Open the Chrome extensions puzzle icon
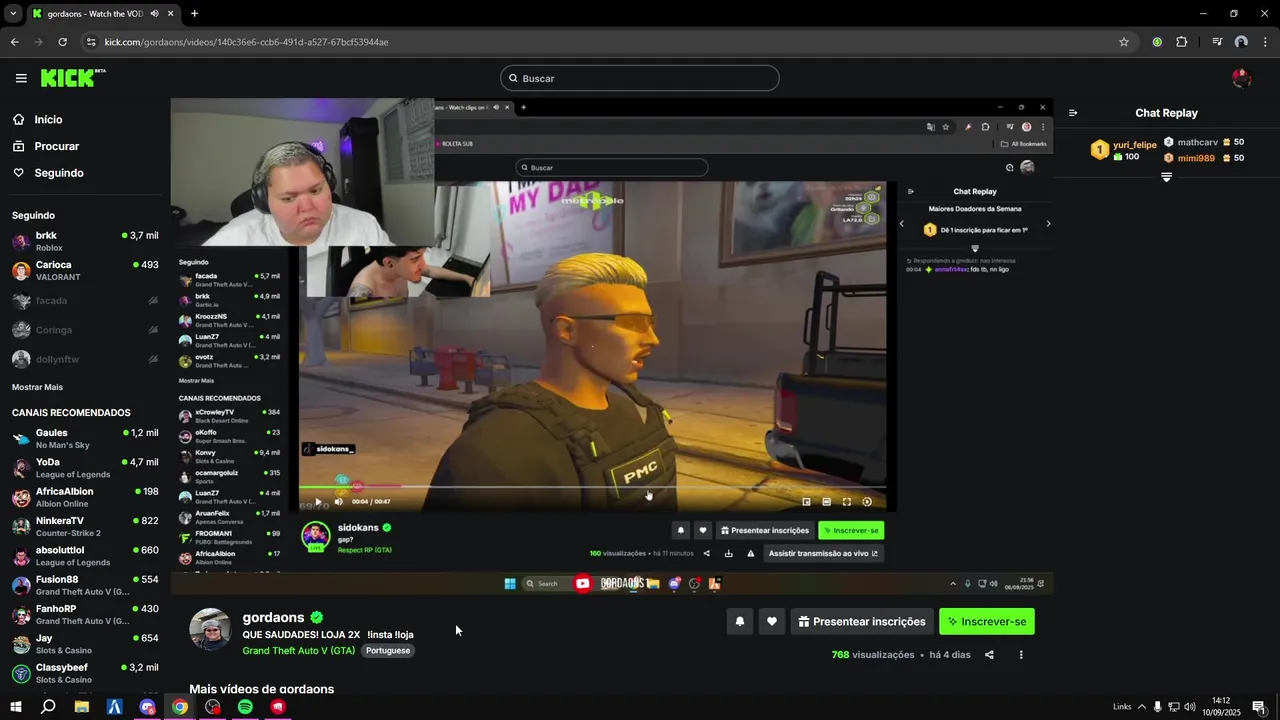1280x720 pixels. [1182, 42]
